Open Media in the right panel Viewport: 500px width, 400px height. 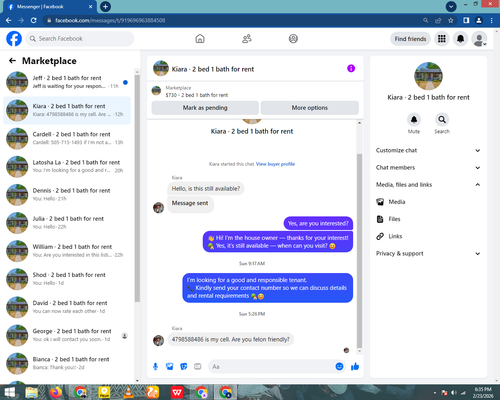coord(428,202)
